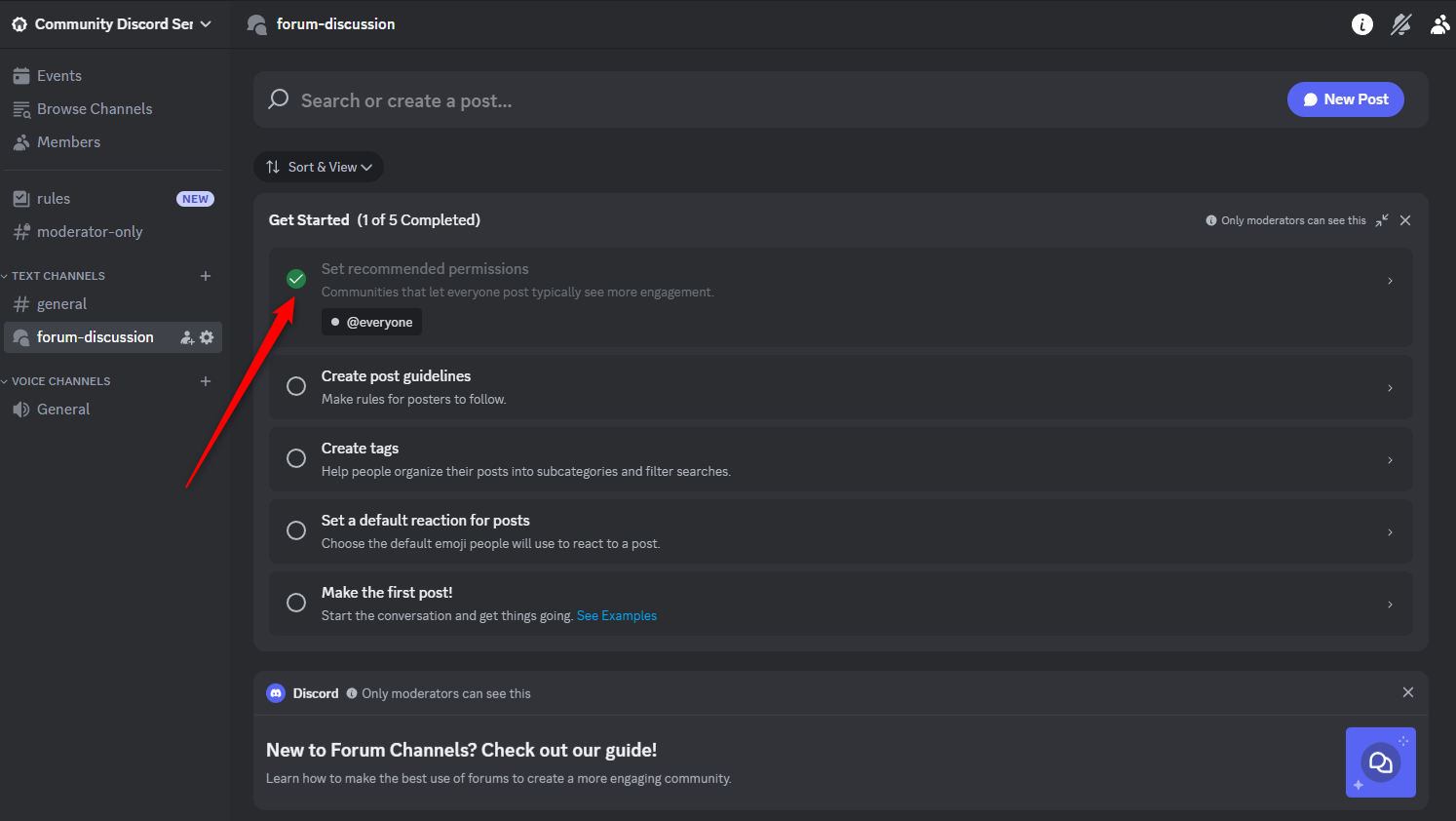
Task: Collapse the Text Channels category
Action: tap(57, 276)
